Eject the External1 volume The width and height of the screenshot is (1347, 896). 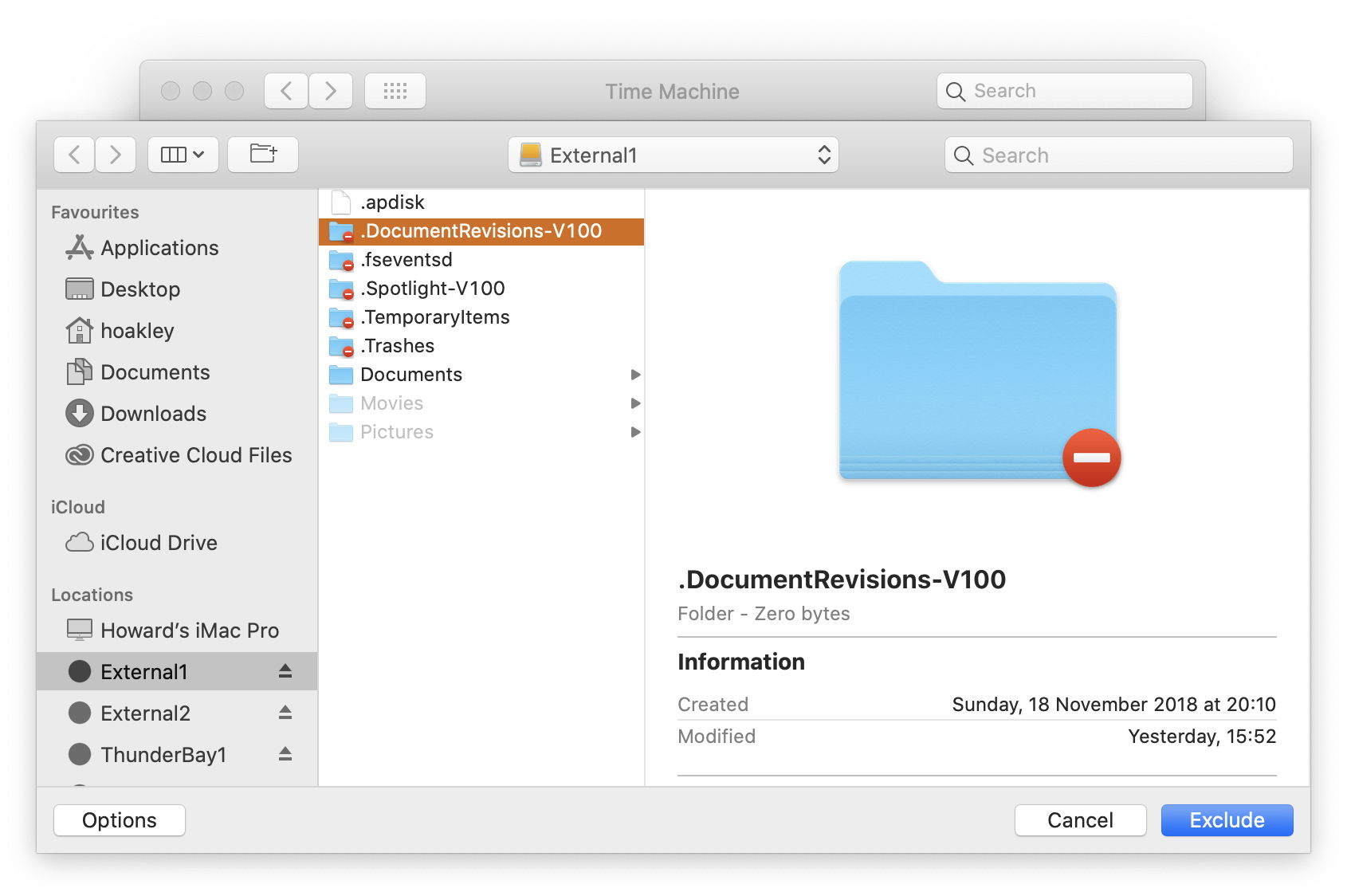pos(285,671)
